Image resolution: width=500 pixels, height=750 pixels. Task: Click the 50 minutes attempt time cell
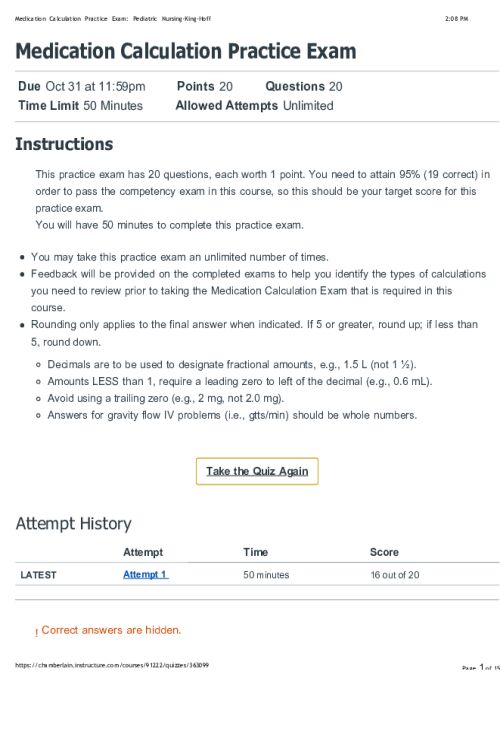click(x=266, y=574)
